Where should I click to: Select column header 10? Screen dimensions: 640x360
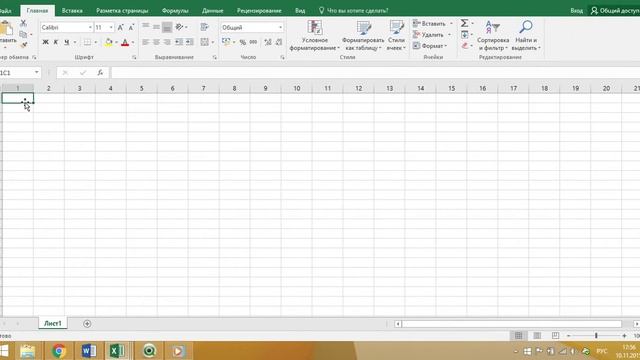[297, 88]
